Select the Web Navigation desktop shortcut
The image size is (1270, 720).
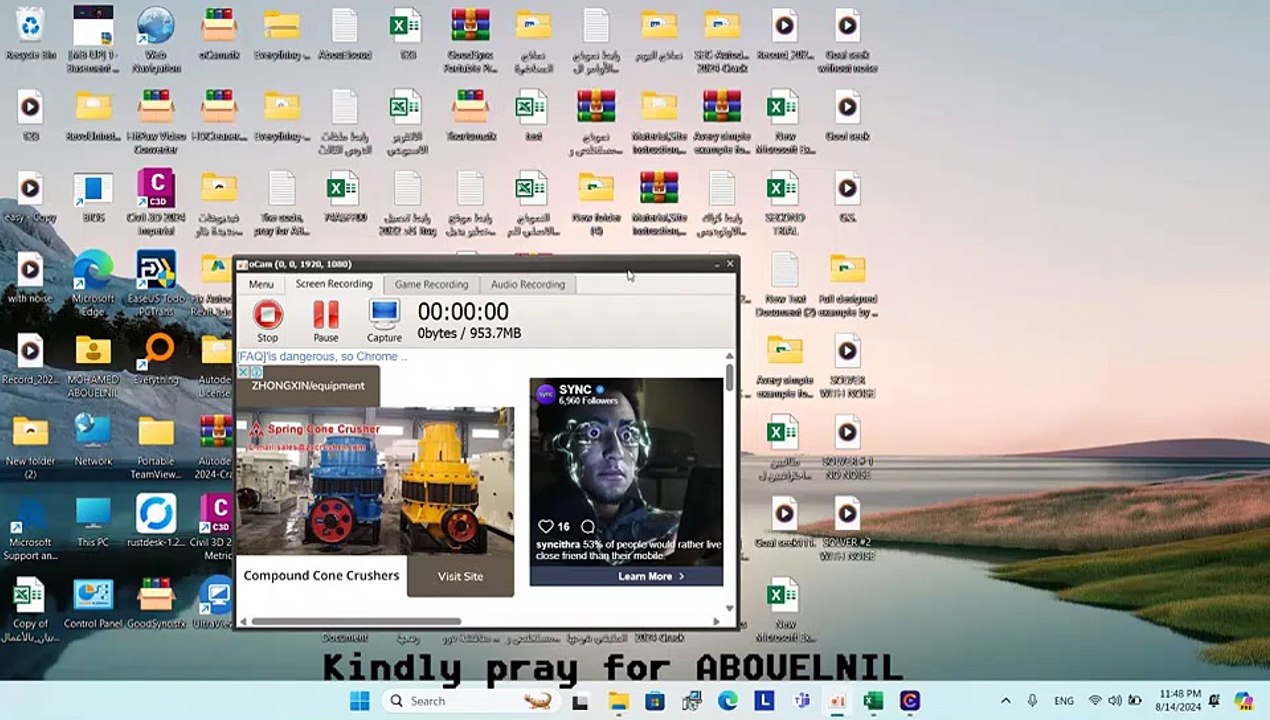(156, 40)
